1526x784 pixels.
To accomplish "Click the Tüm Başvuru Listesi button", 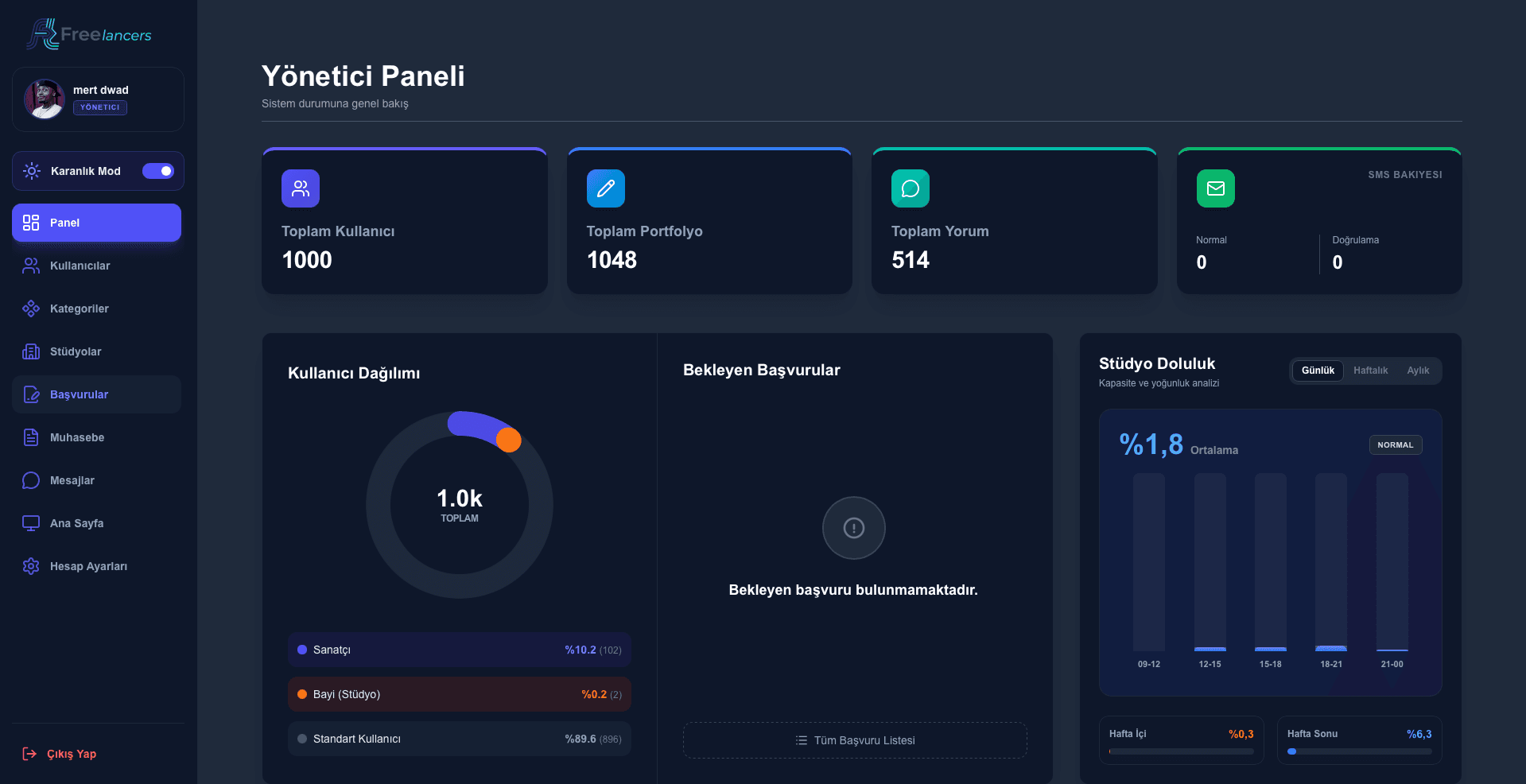I will click(855, 740).
